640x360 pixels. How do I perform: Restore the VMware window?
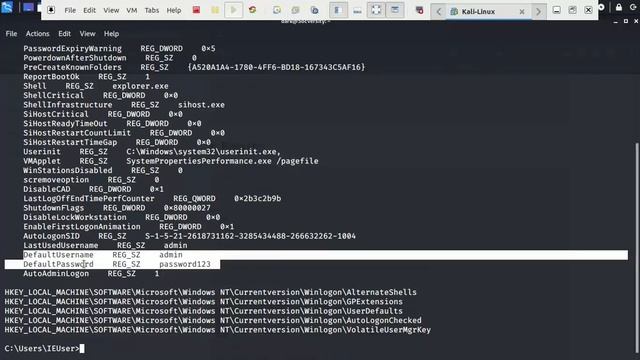572,10
